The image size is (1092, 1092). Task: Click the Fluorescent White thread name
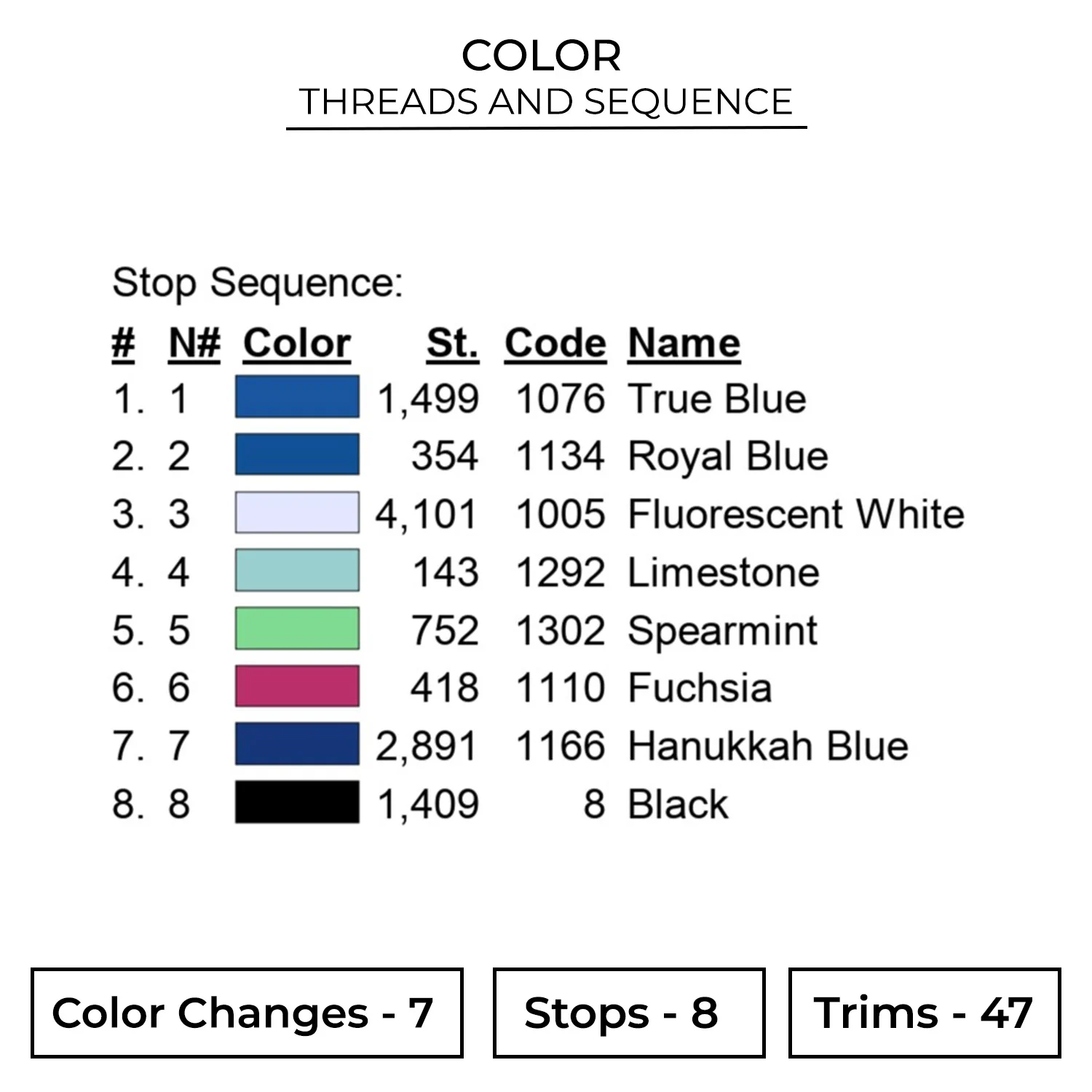point(796,514)
